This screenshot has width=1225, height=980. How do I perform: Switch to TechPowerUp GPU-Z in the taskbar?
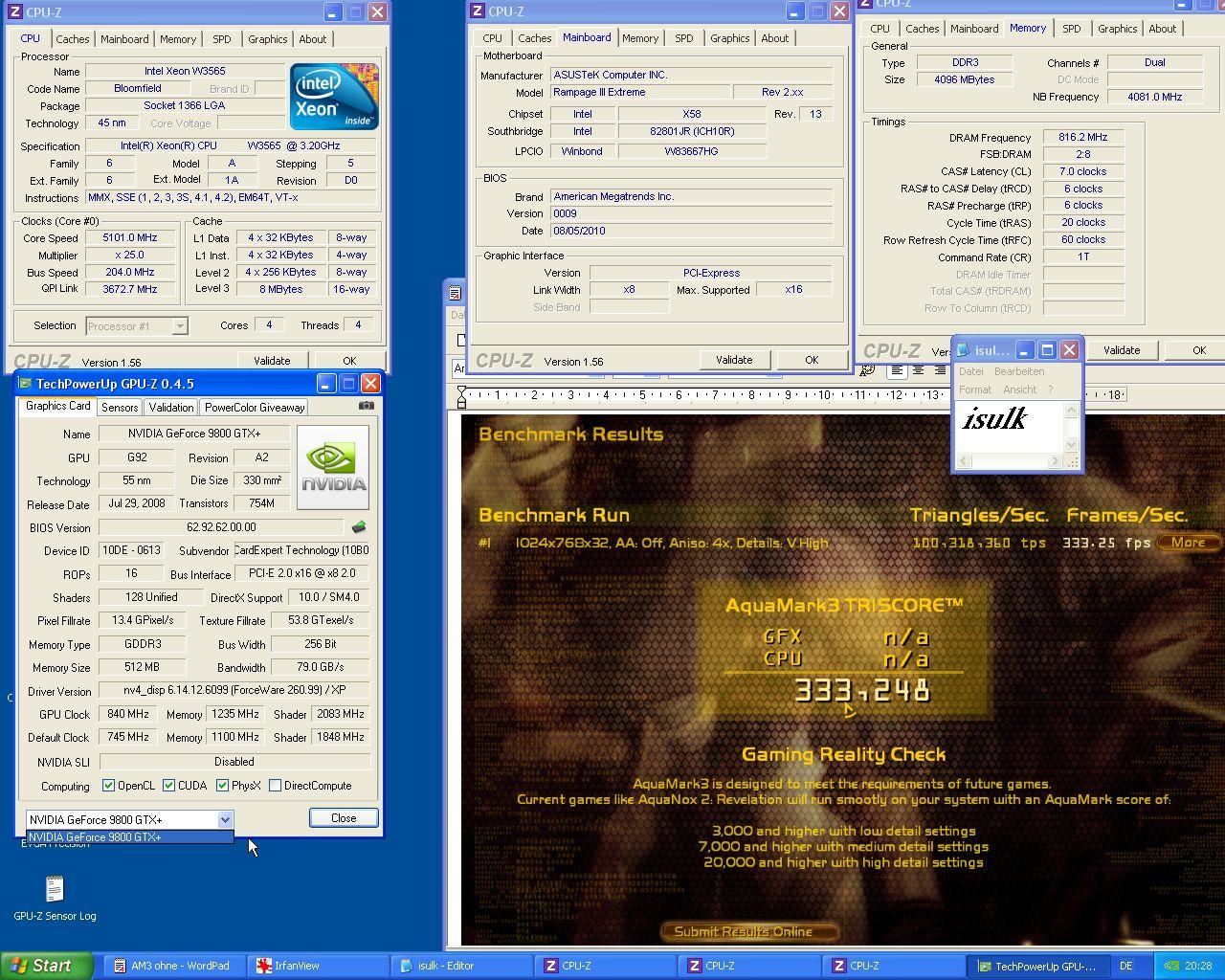pyautogui.click(x=1036, y=966)
